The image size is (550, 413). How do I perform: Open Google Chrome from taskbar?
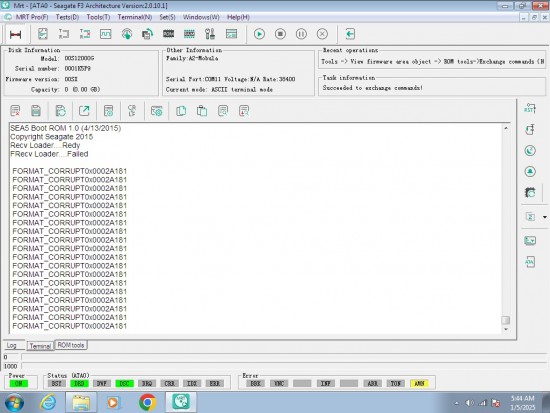[148, 402]
